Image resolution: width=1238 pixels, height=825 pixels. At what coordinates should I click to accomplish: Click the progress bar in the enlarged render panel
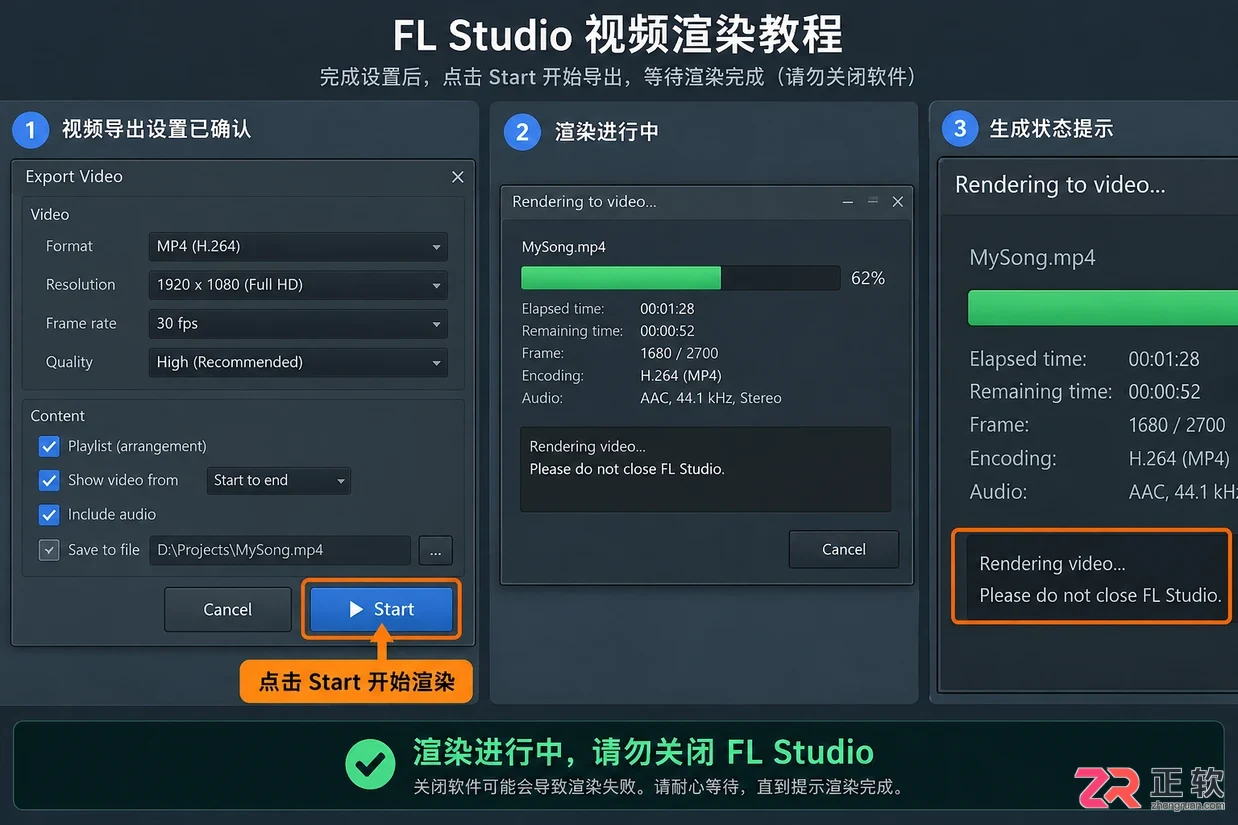click(x=1103, y=307)
